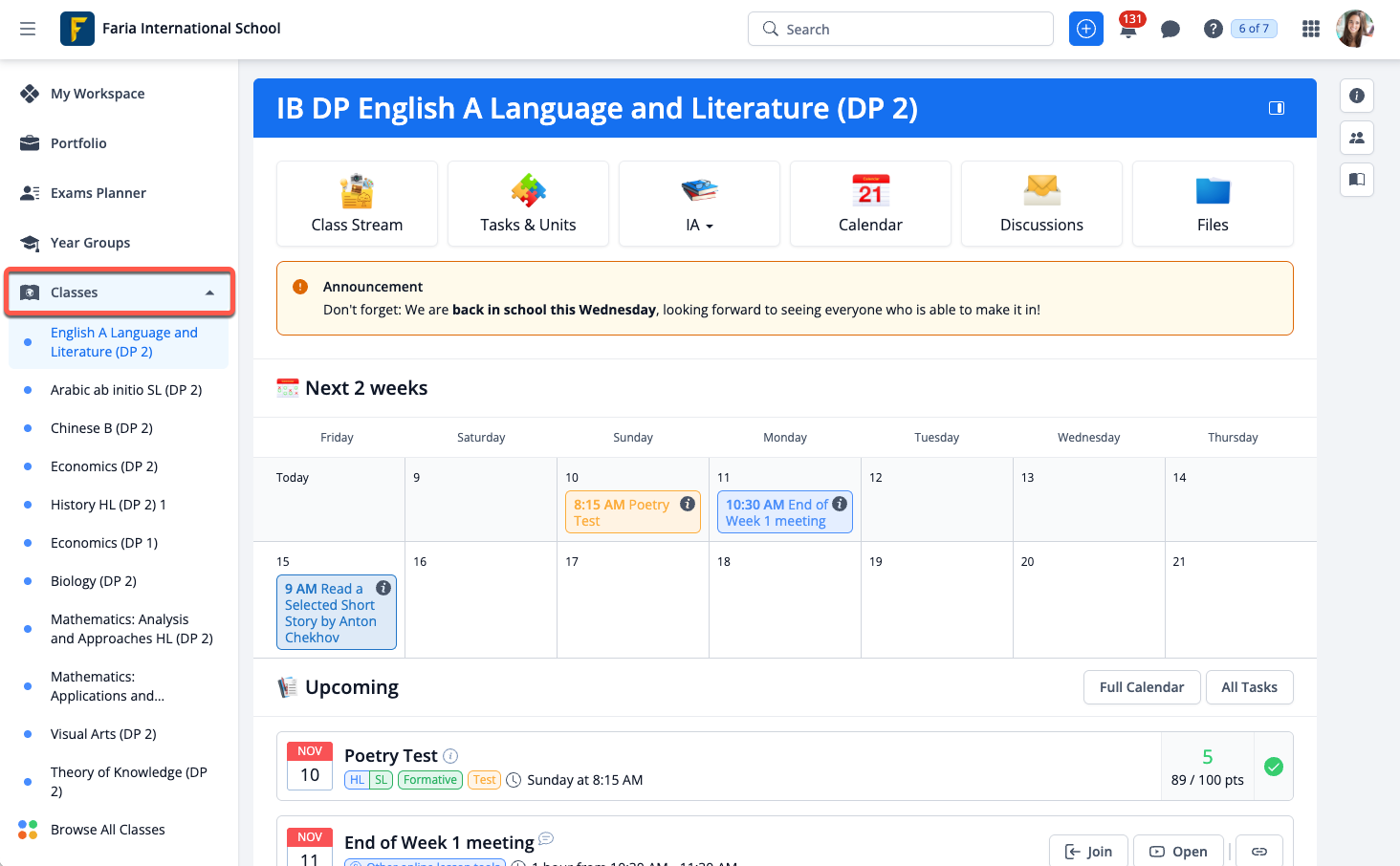
Task: Open the class members icon in right panel
Action: pyautogui.click(x=1356, y=138)
